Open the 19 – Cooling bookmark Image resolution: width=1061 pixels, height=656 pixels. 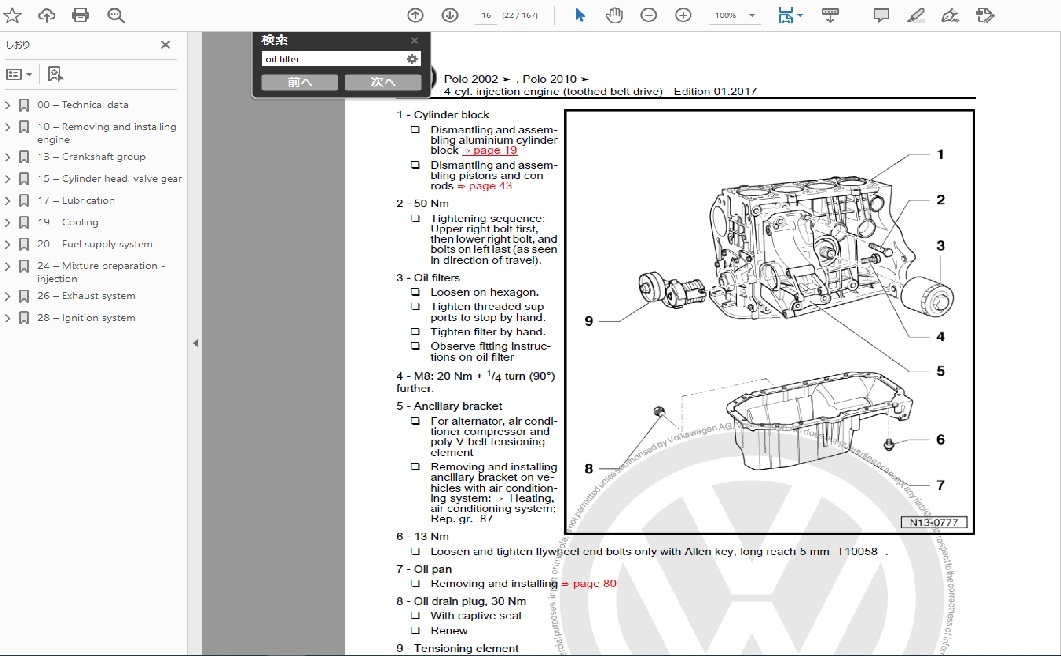68,222
